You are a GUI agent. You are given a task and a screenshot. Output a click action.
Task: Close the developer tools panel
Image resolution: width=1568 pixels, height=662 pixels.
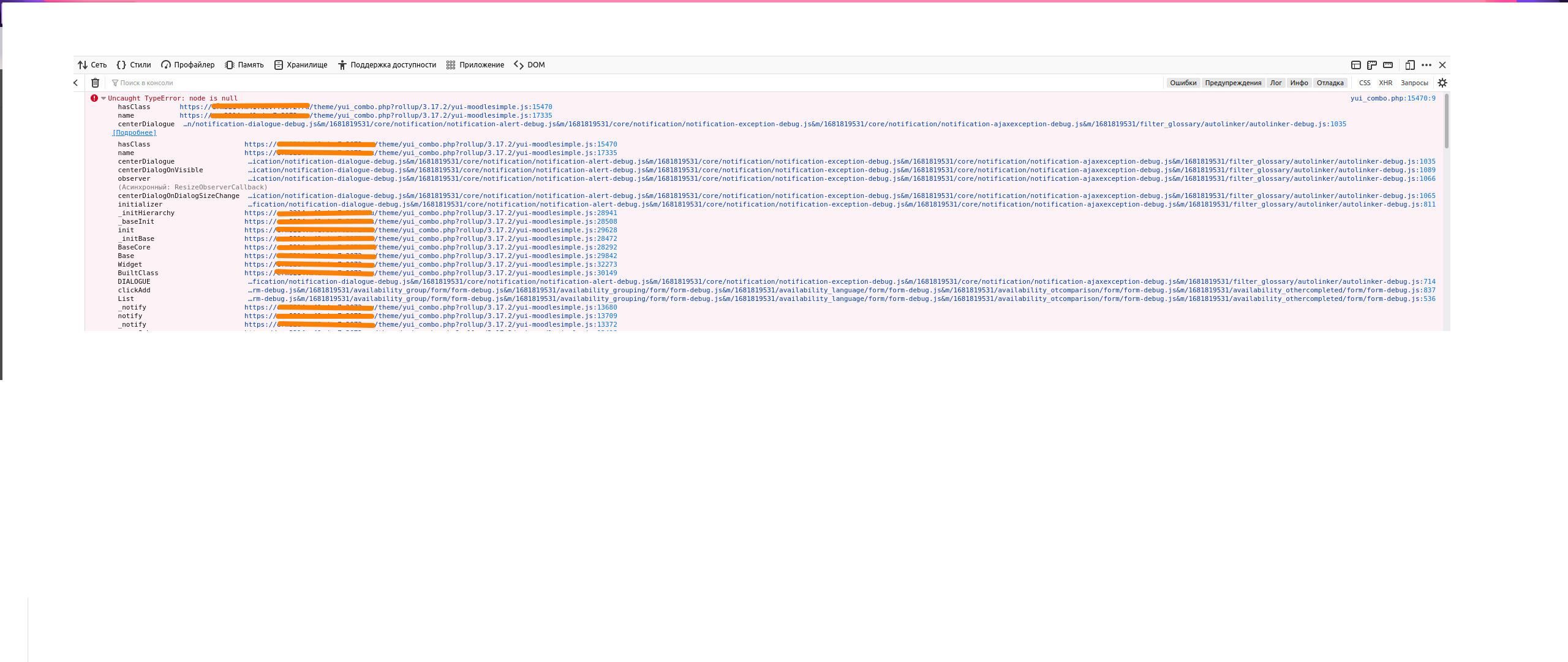pos(1442,65)
